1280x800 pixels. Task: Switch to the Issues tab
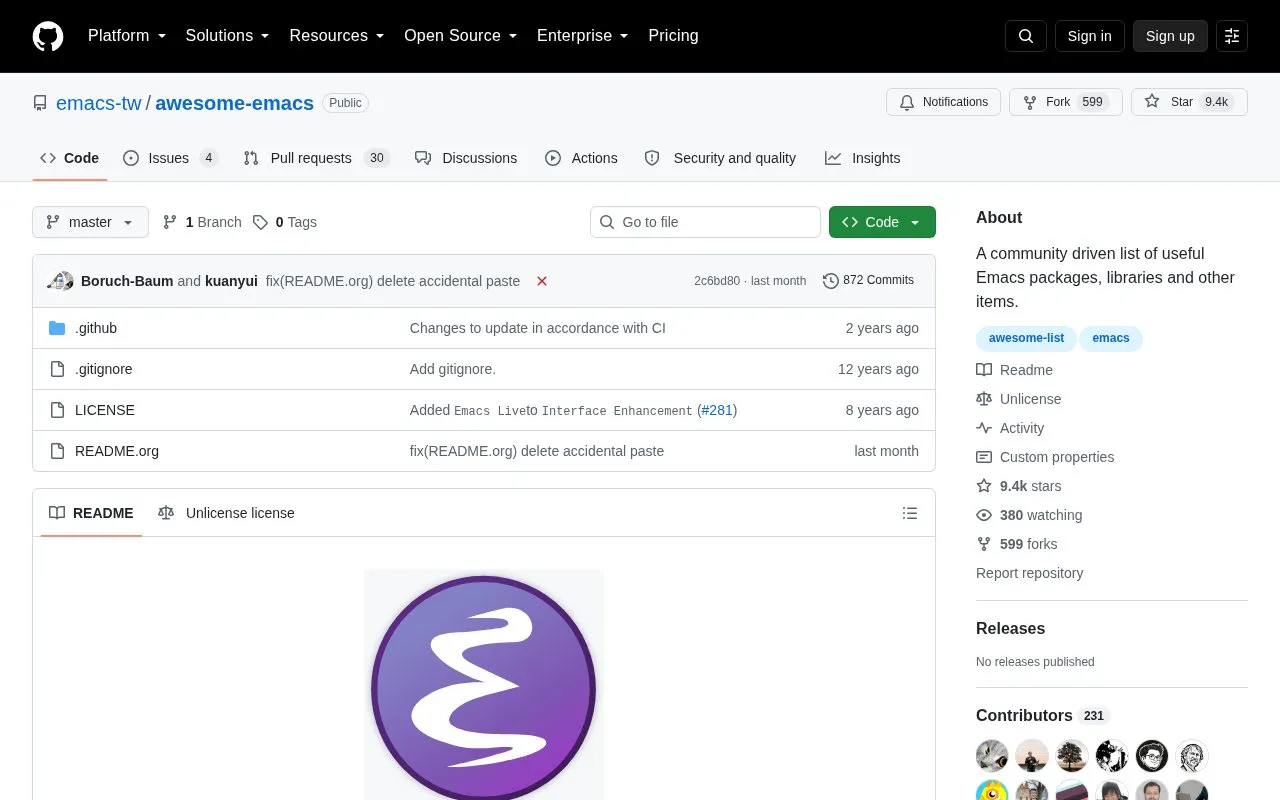[x=170, y=158]
